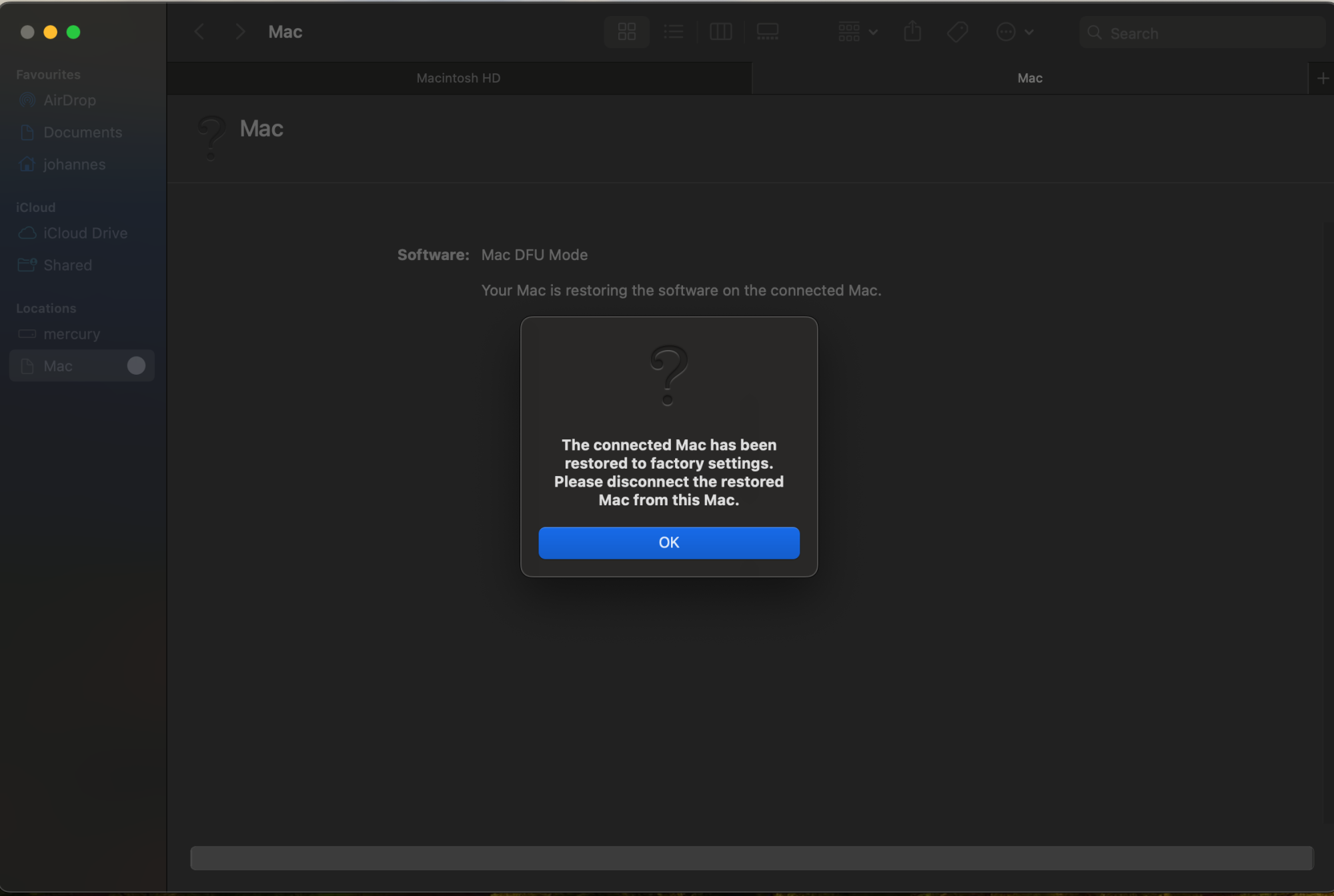1334x896 pixels.
Task: Switch to the Macintosh HD tab
Action: click(459, 78)
